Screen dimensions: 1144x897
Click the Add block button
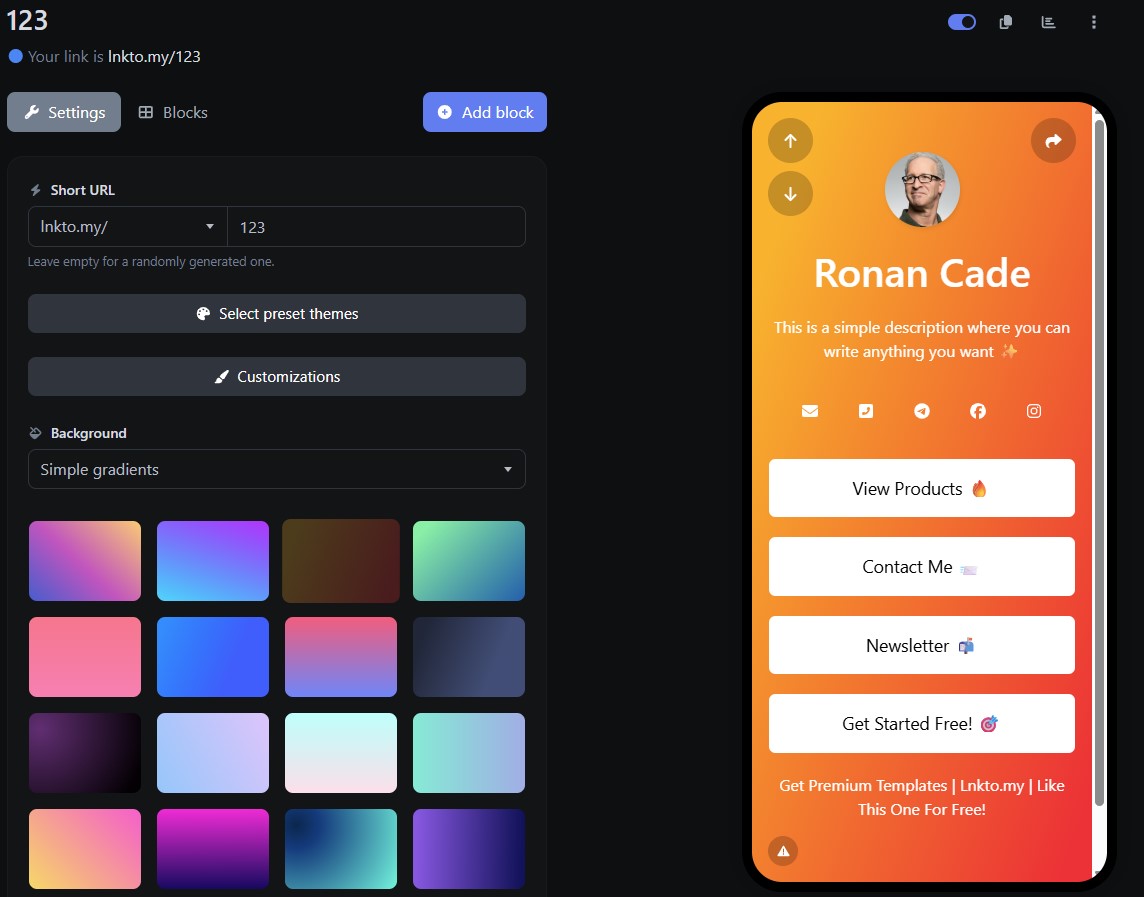pos(484,112)
